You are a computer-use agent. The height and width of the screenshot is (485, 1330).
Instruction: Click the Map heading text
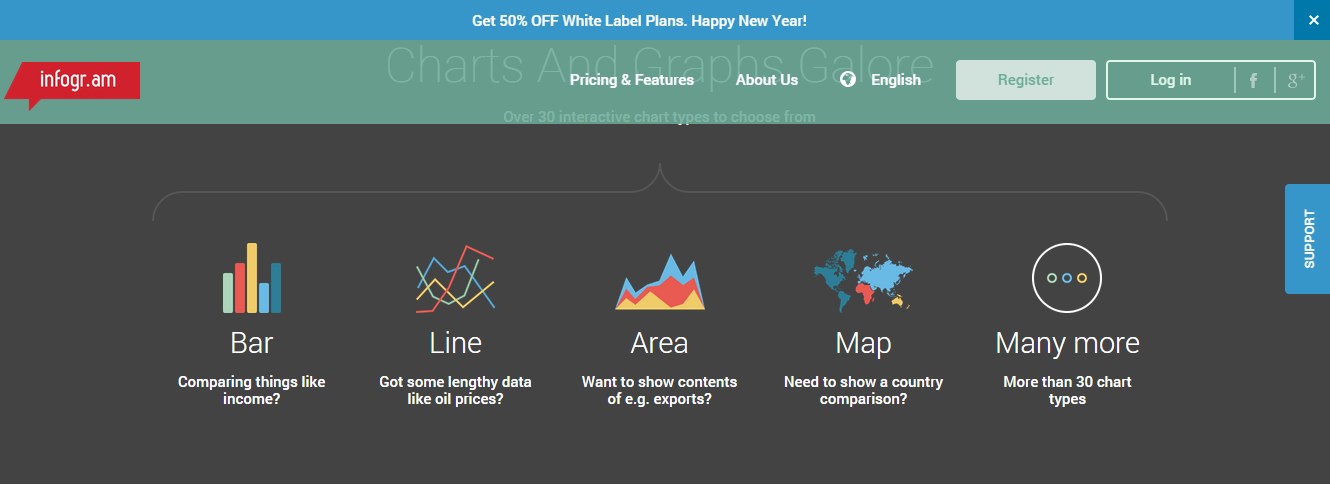(863, 343)
